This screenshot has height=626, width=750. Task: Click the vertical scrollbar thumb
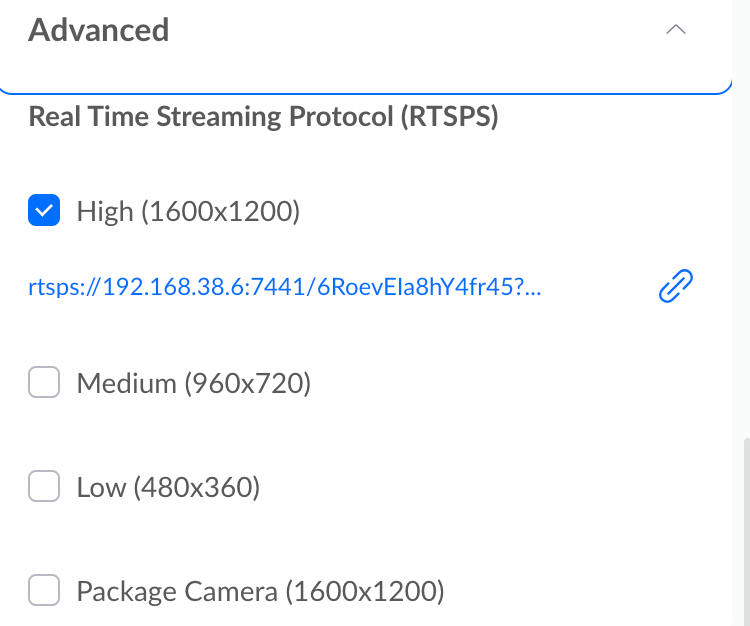[745, 530]
